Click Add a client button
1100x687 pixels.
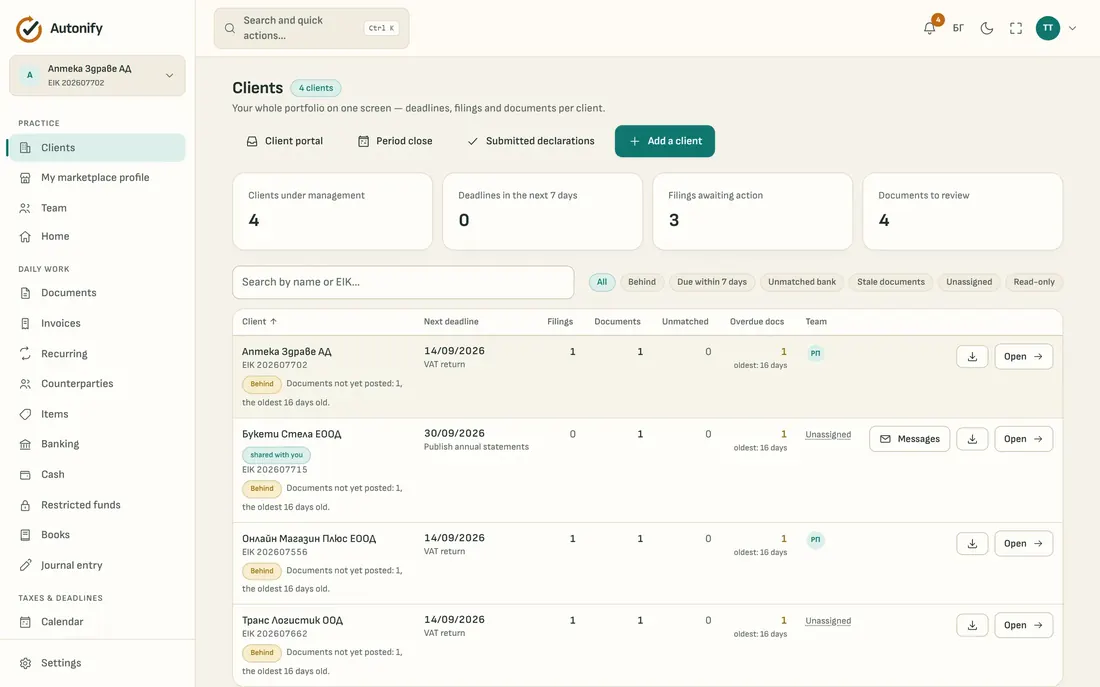point(664,141)
